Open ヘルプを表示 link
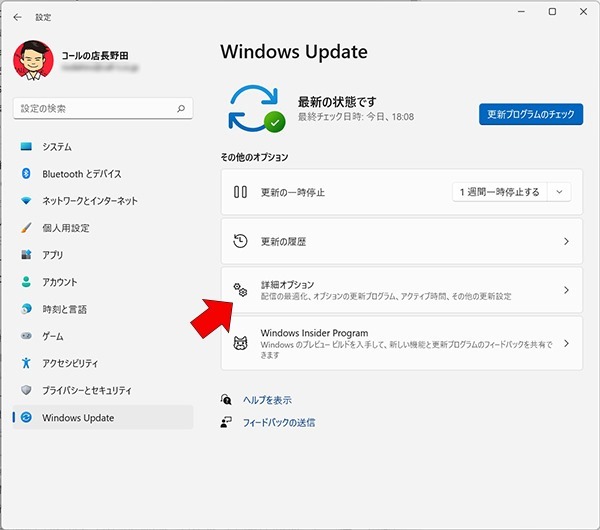This screenshot has height=530, width=600. (267, 400)
